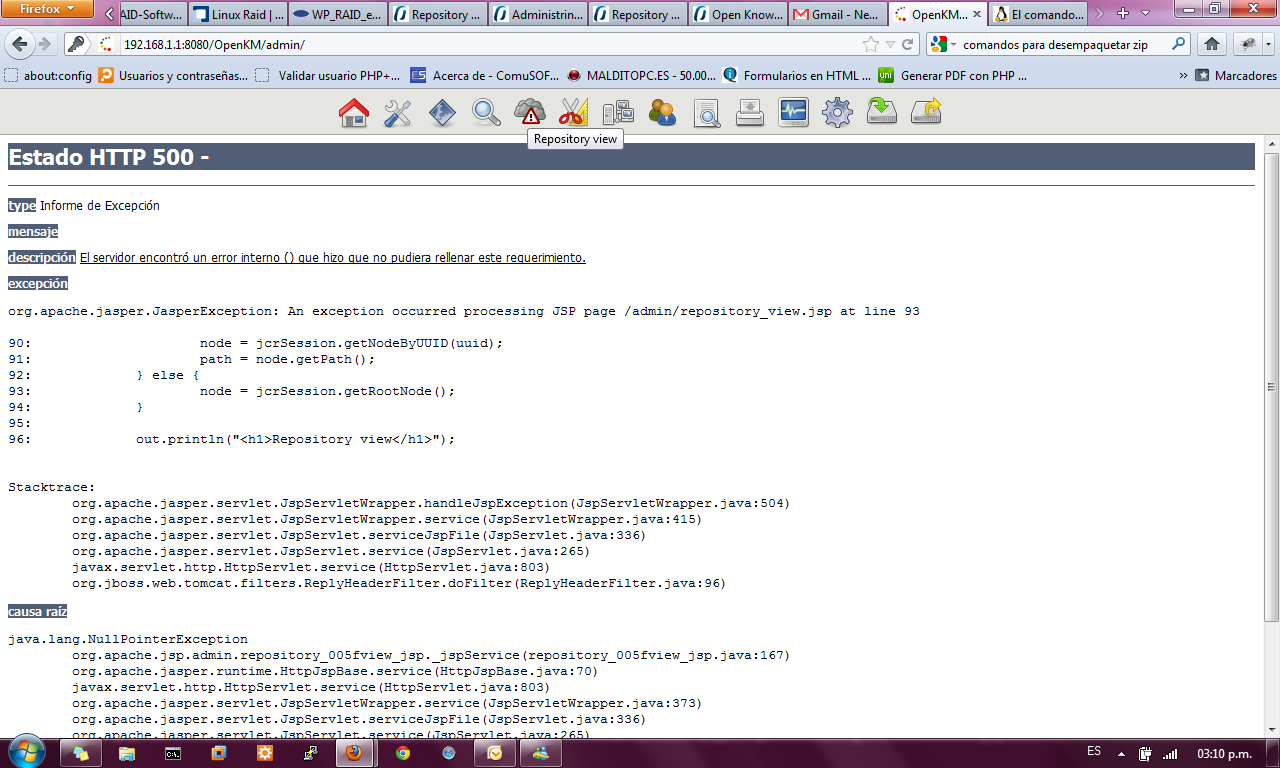Viewport: 1280px width, 768px height.
Task: Open the Firefox main menu dropdown
Action: tap(47, 10)
